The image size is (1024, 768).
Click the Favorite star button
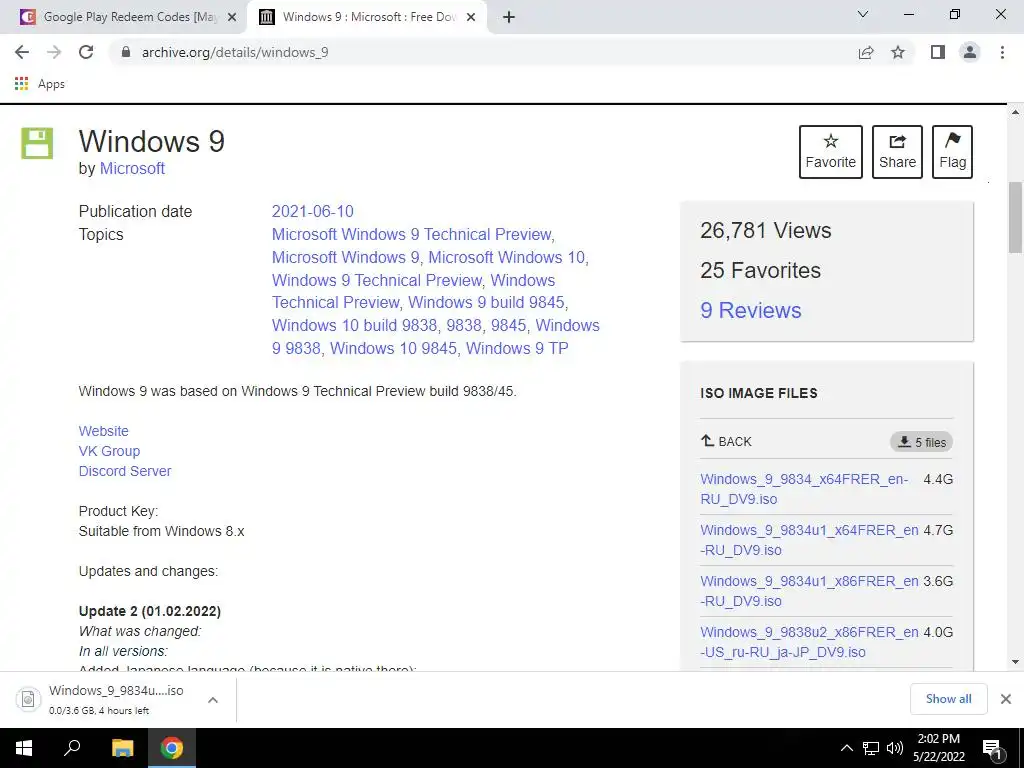831,152
